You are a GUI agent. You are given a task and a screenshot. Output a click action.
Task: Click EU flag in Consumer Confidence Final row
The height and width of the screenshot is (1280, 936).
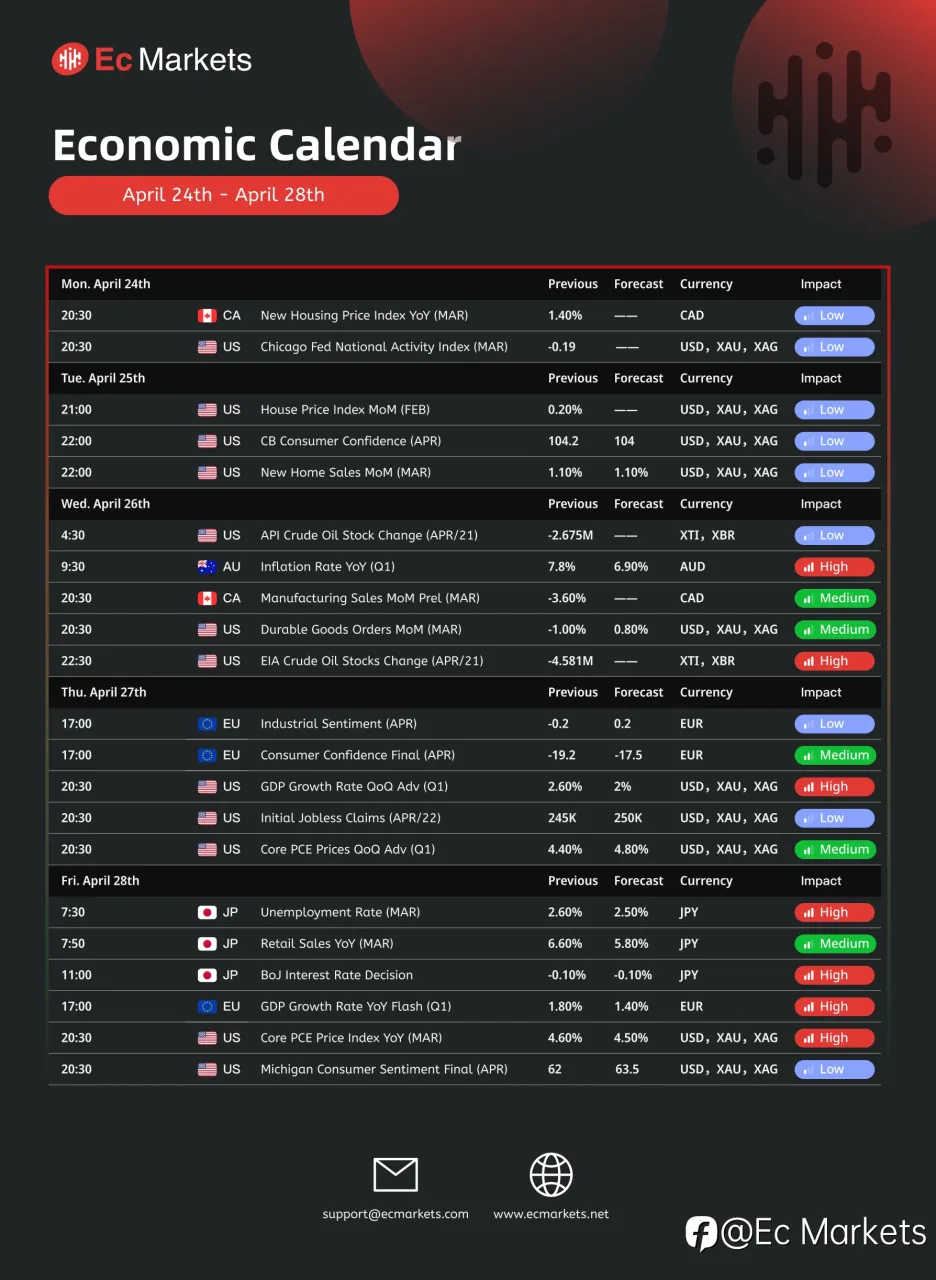point(207,755)
